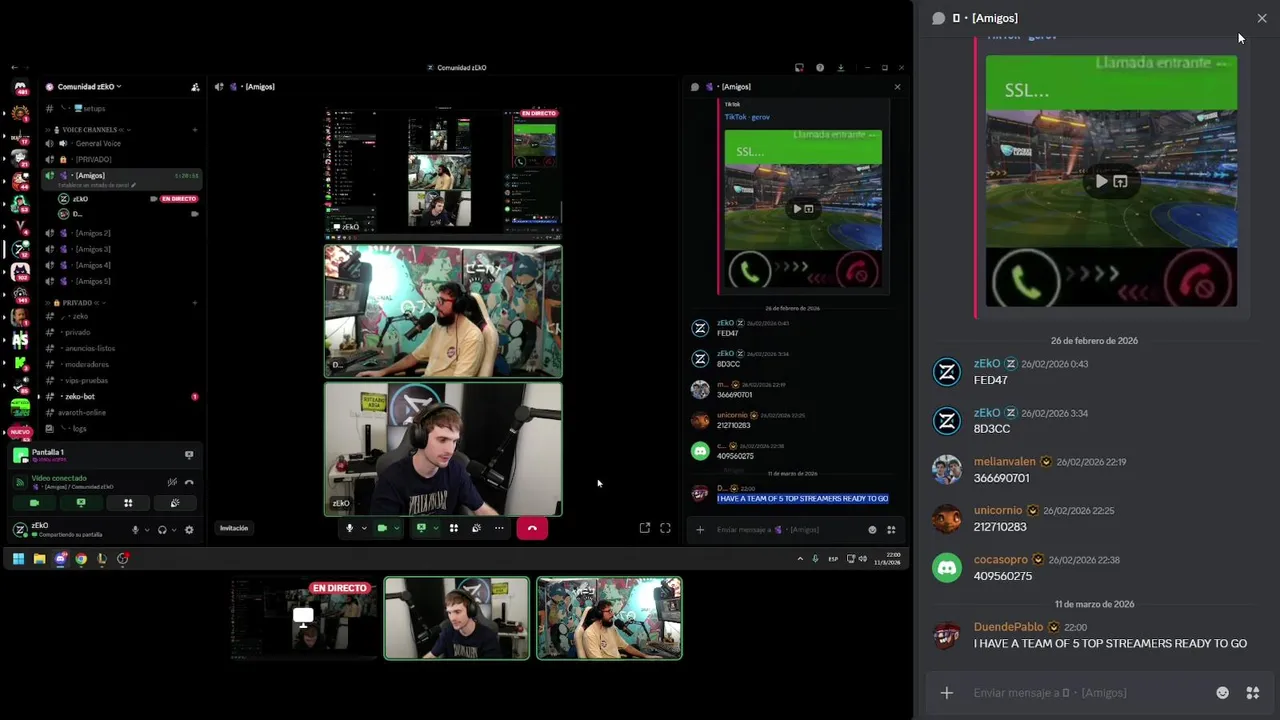Turn off the camera in the call control bar

(x=381, y=528)
